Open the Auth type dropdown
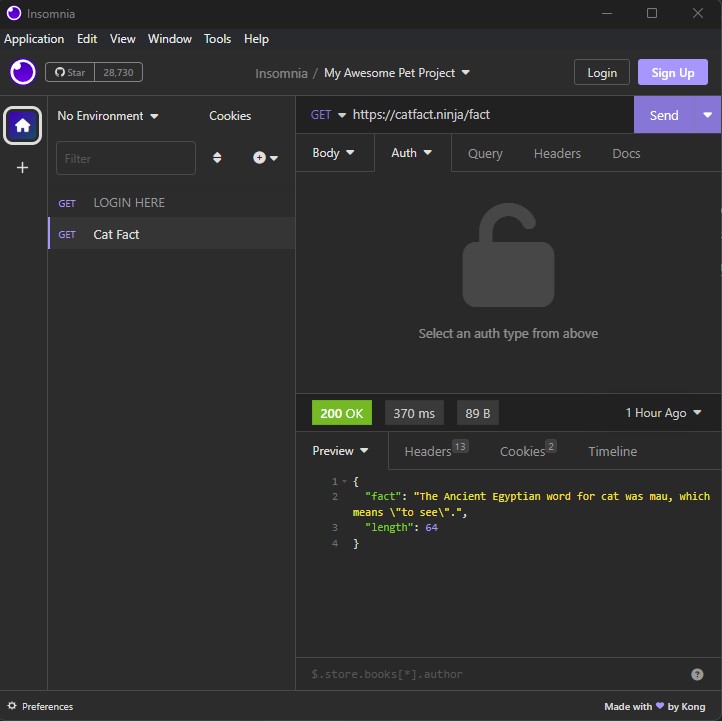Viewport: 722px width, 721px height. (411, 153)
